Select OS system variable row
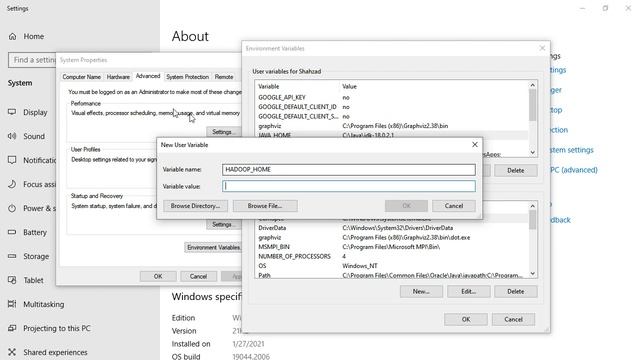Screen dimensions: 640x360 [x=392, y=266]
